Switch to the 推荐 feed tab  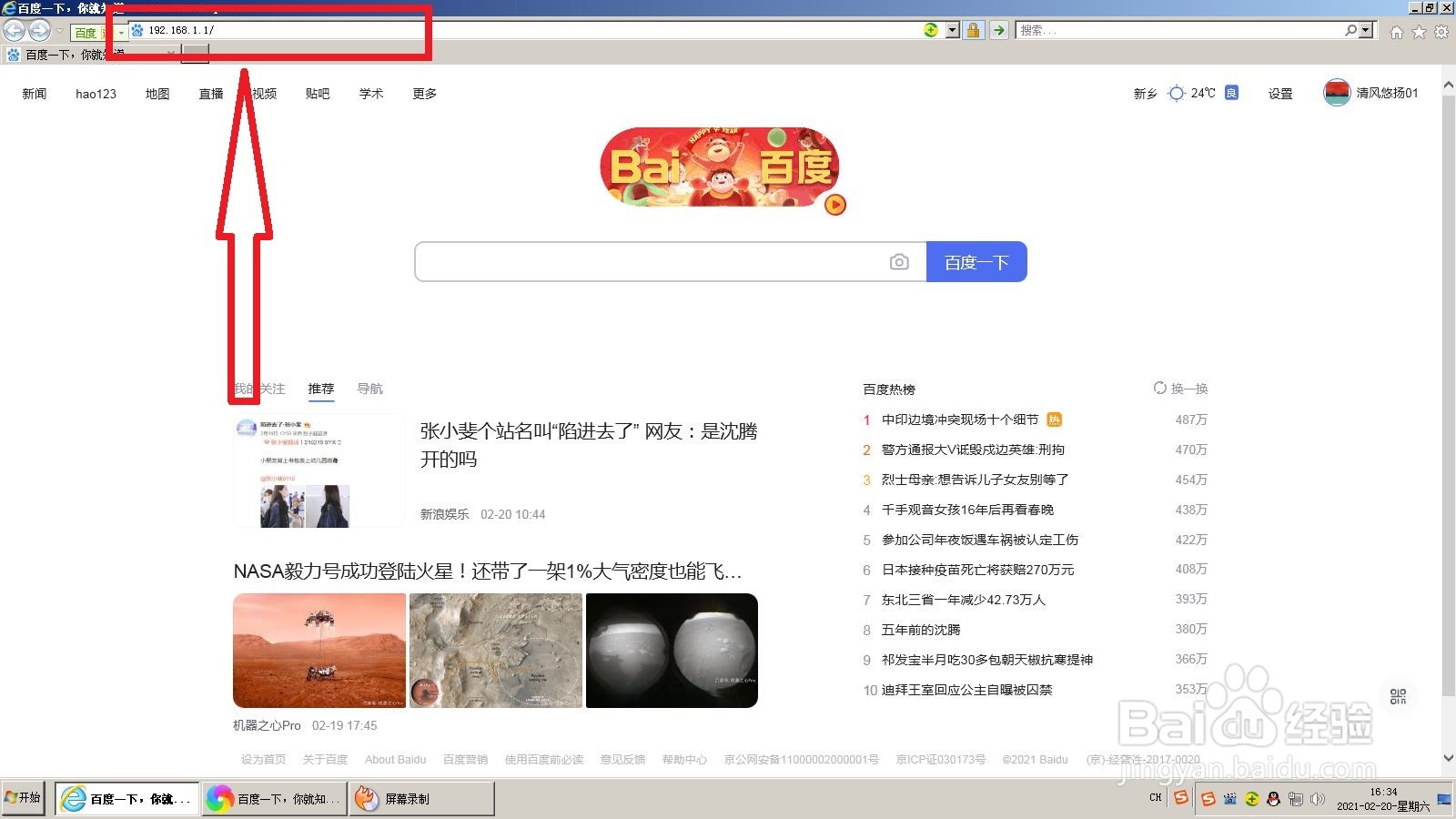pyautogui.click(x=320, y=389)
